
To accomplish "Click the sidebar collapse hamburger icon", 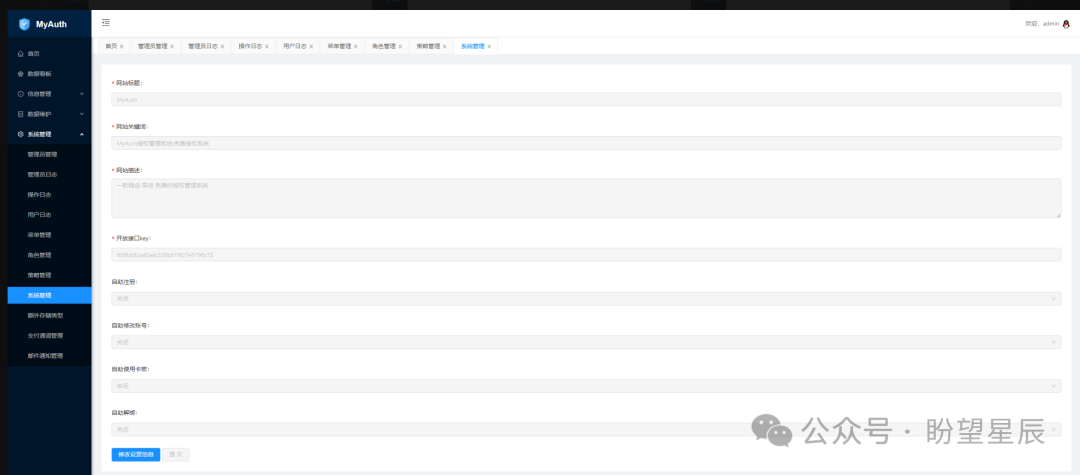I will tap(106, 23).
